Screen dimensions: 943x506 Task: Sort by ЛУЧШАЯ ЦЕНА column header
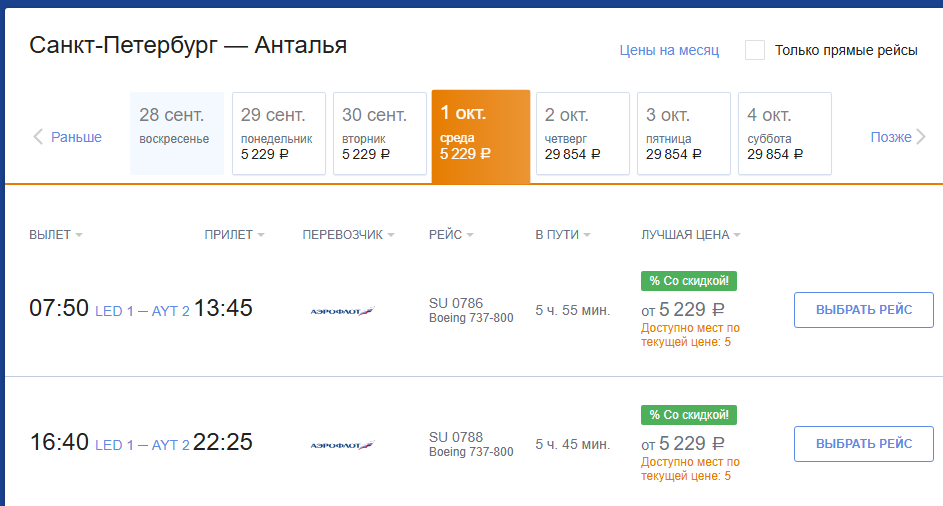tap(690, 235)
